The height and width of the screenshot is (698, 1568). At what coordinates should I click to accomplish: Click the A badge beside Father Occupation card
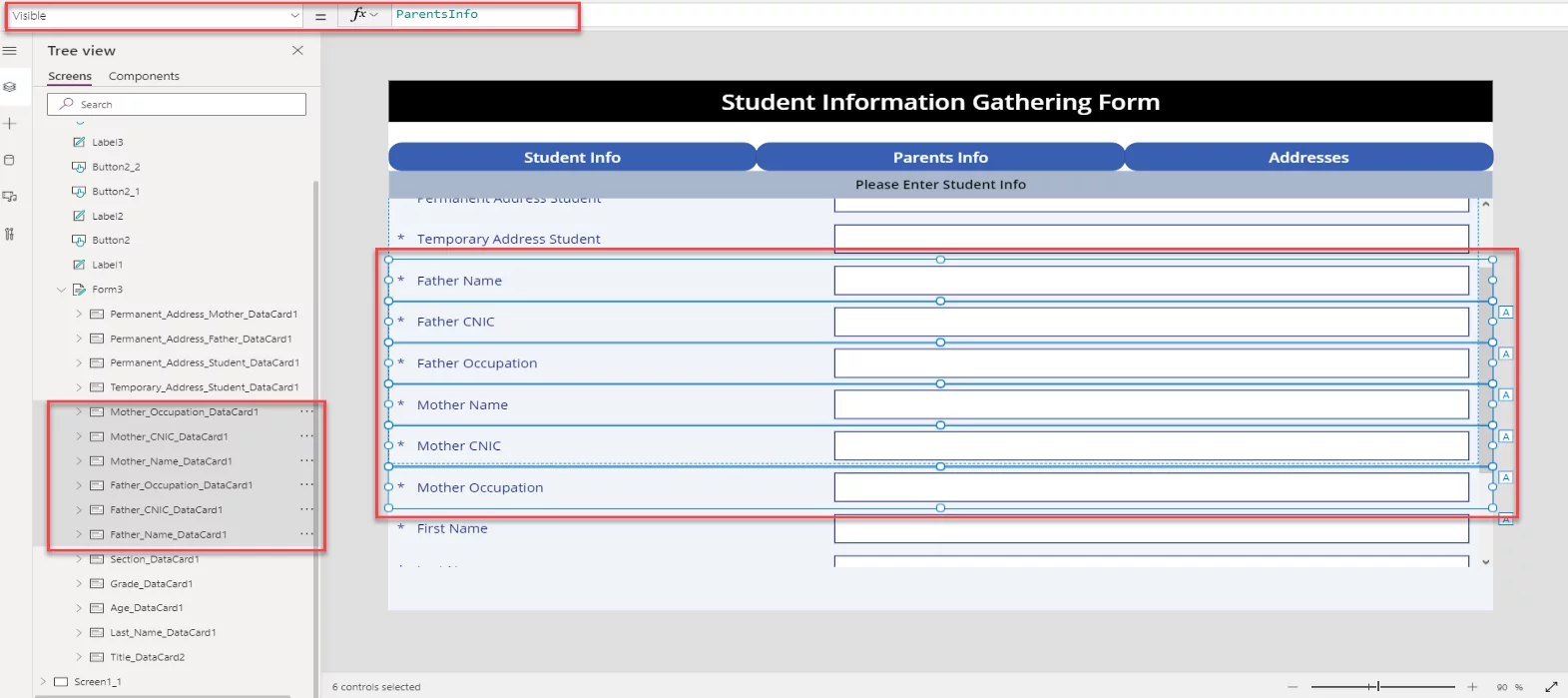point(1506,395)
